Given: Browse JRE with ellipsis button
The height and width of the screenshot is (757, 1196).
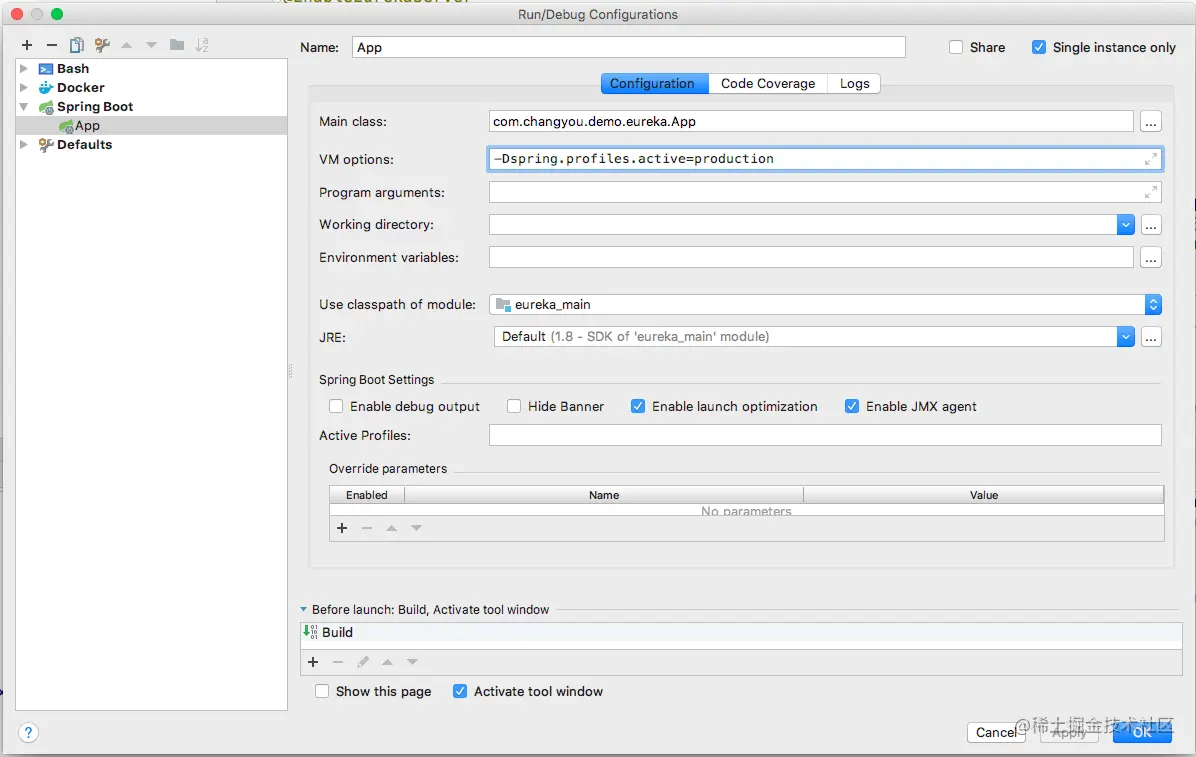Looking at the screenshot, I should pos(1151,337).
